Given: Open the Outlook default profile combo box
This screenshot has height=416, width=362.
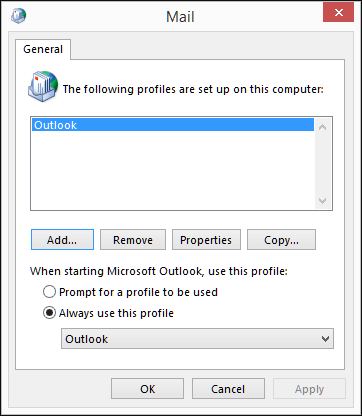Looking at the screenshot, I should [197, 339].
